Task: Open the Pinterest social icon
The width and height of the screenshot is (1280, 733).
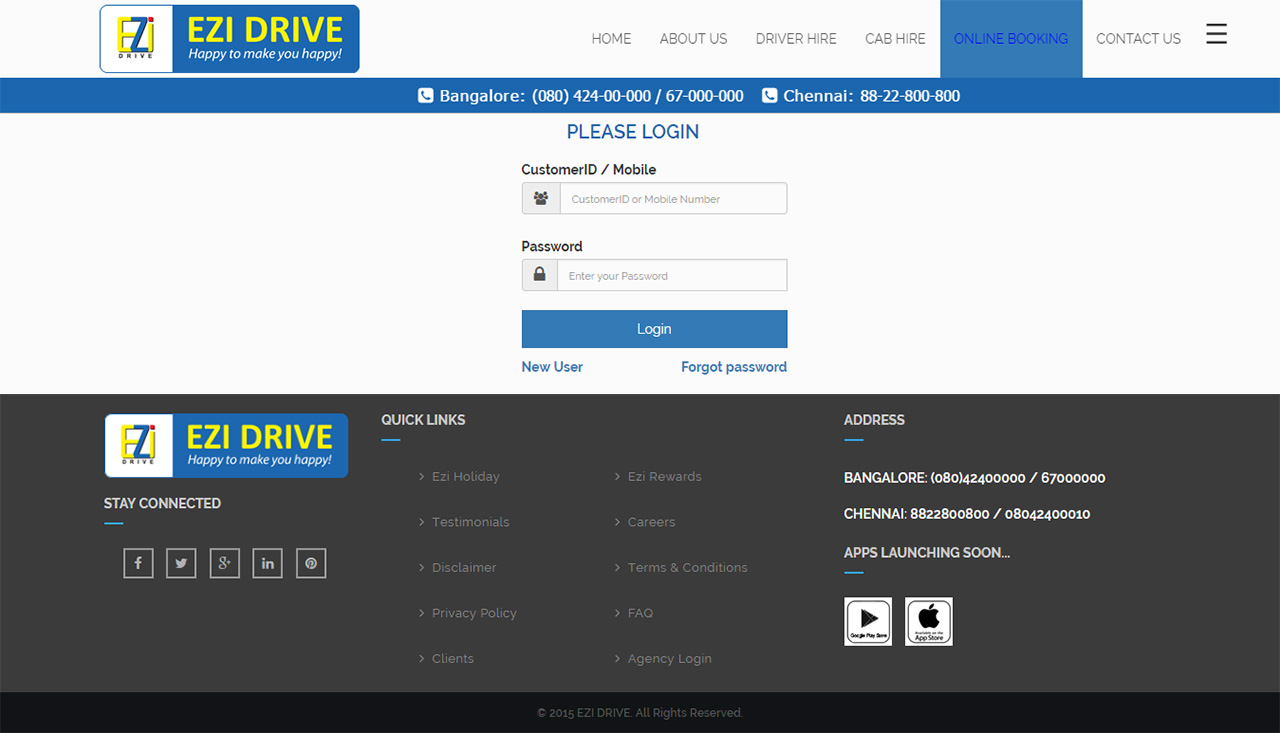Action: 311,563
